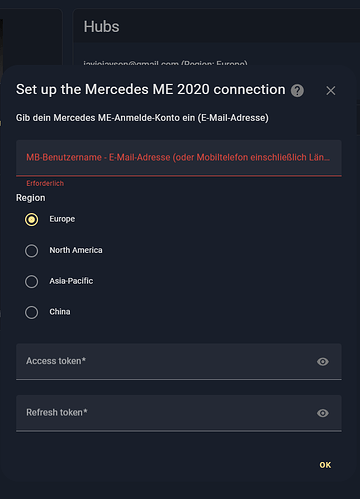
Task: Focus the Access token field
Action: (179, 361)
